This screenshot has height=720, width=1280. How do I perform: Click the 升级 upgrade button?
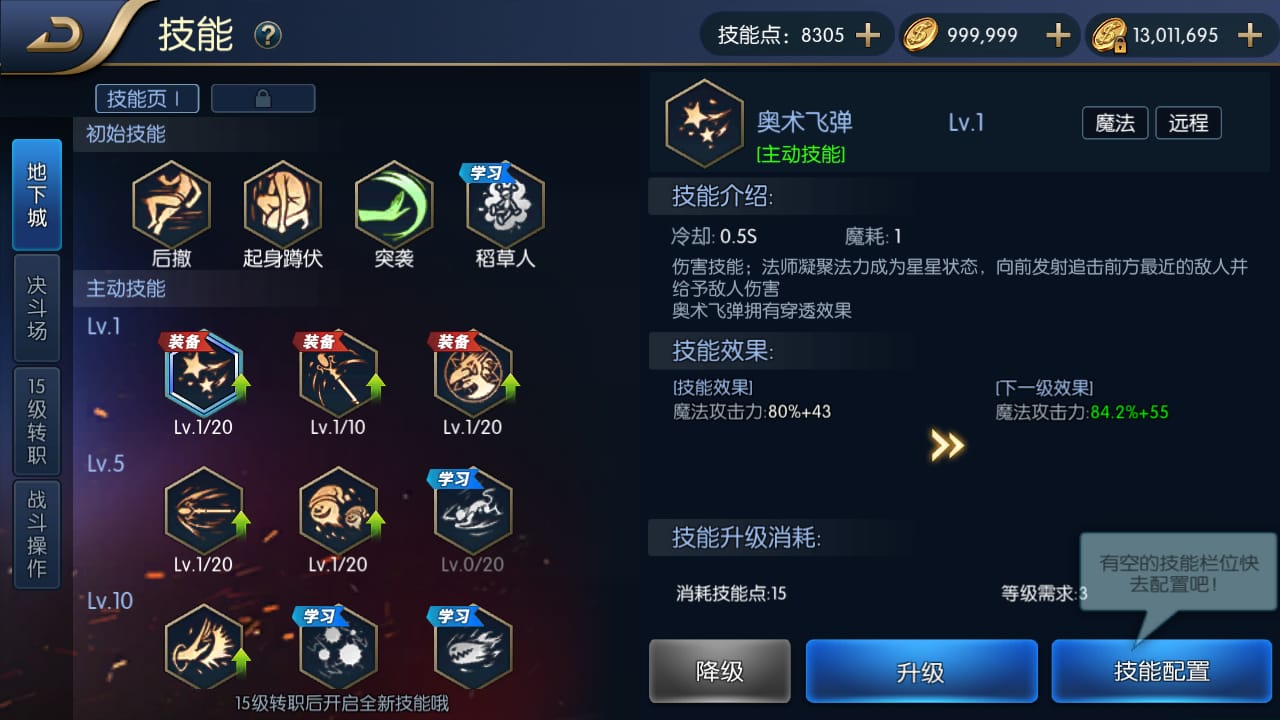[x=921, y=671]
